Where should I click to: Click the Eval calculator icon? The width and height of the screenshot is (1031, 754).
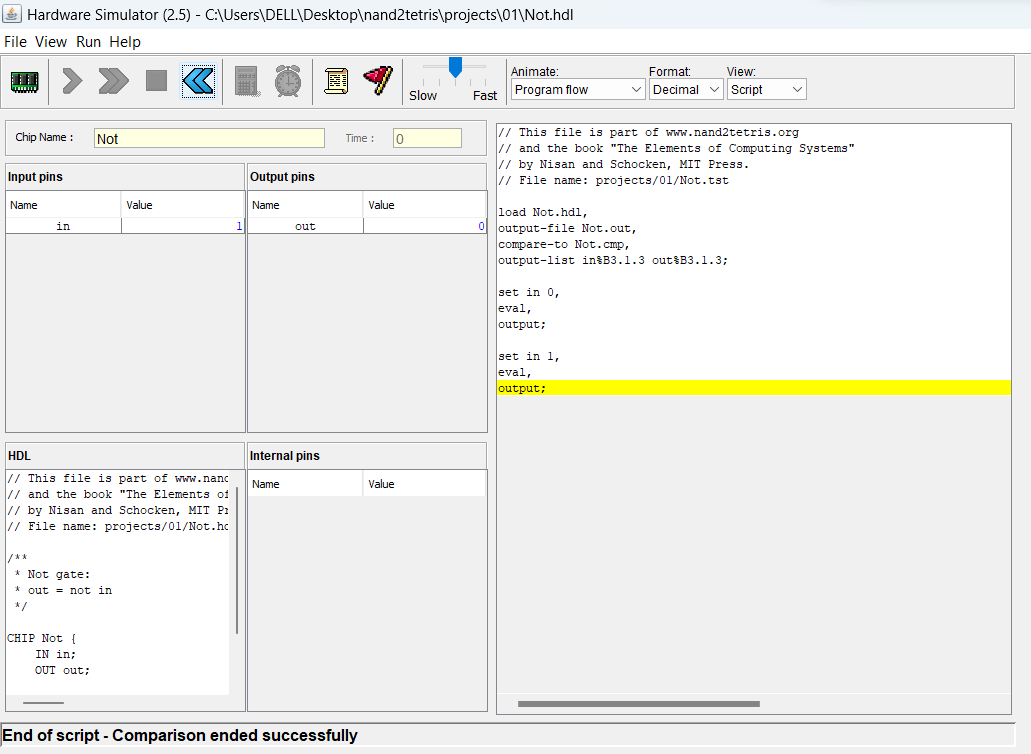click(246, 81)
